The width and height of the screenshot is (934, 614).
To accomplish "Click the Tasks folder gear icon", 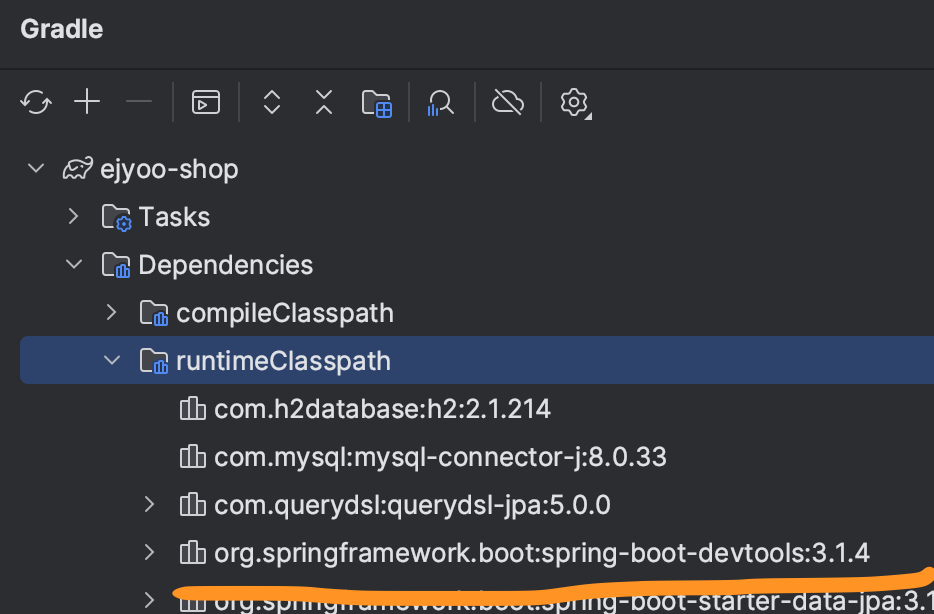I will pyautogui.click(x=116, y=217).
